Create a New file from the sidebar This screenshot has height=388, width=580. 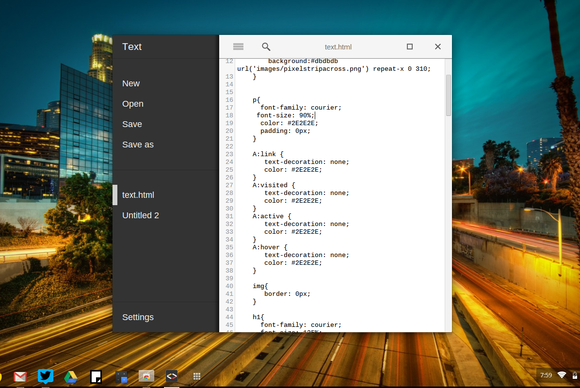coord(131,84)
